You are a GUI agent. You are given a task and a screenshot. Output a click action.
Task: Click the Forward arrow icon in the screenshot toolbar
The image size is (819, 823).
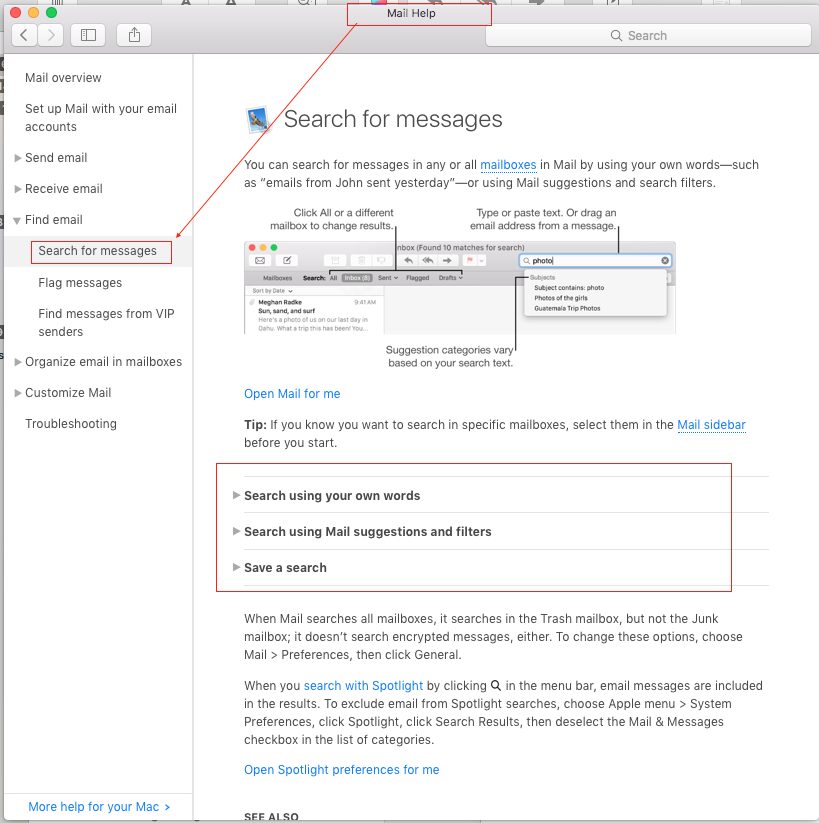click(x=448, y=261)
